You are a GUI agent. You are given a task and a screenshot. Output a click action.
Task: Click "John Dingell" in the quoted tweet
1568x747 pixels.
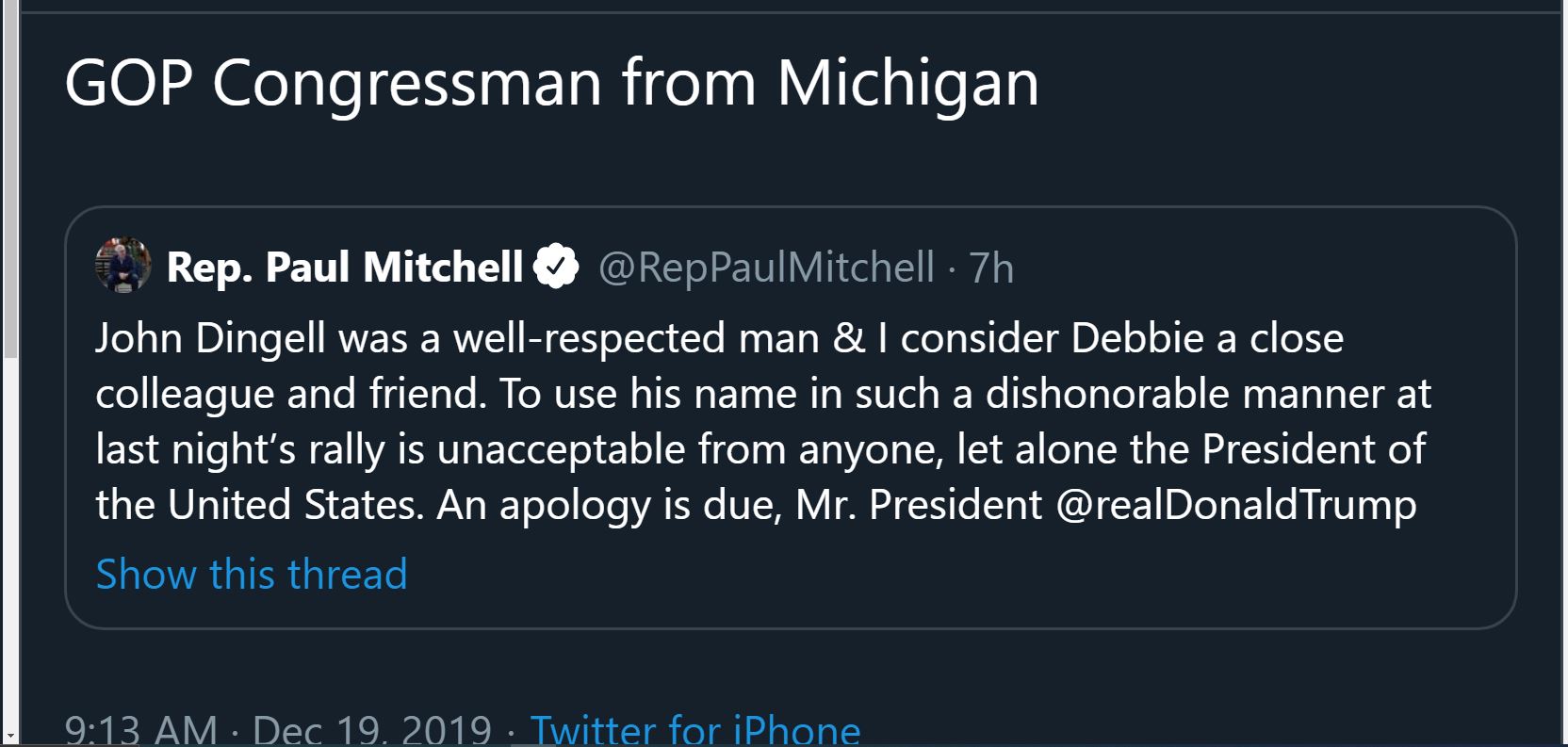tap(210, 338)
